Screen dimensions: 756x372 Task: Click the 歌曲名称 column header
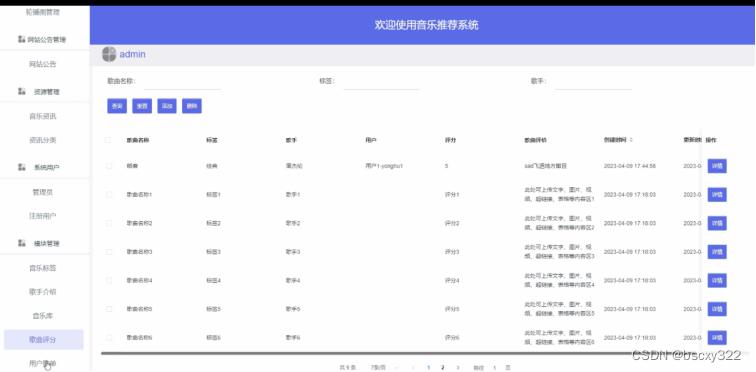pos(138,140)
